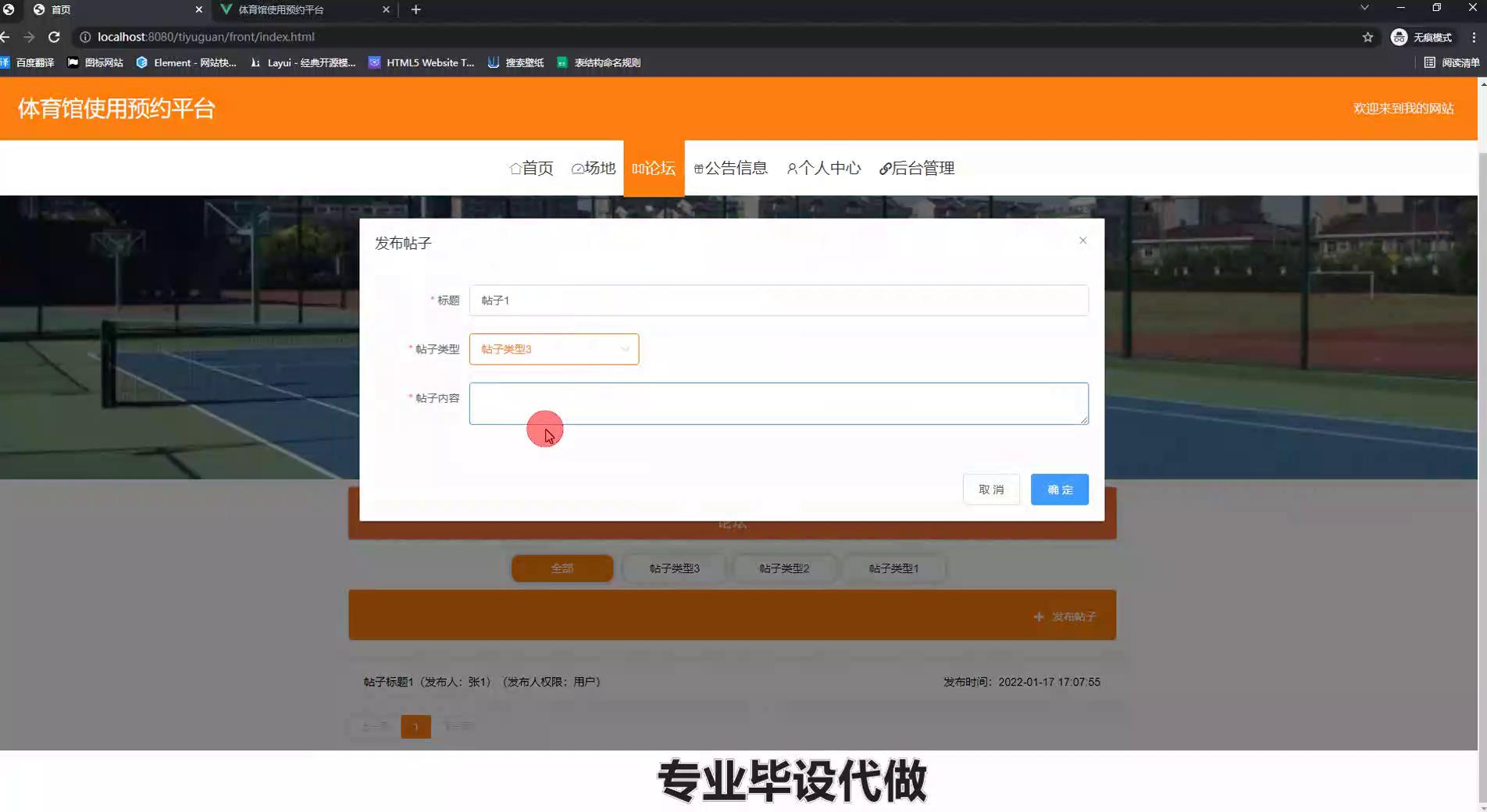1487x812 pixels.
Task: Click into the 帖子内容 text area
Action: 778,404
